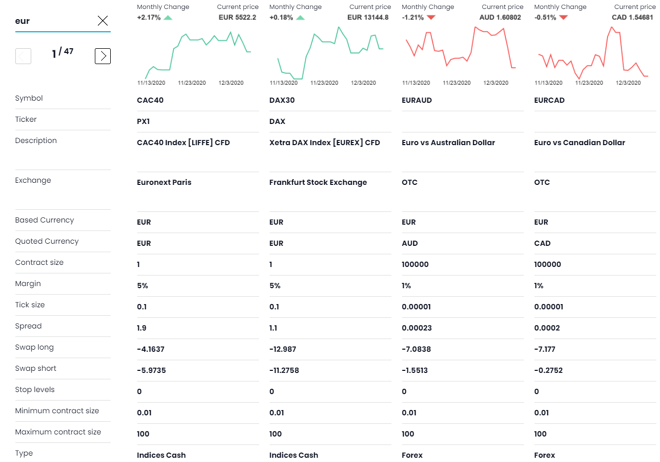Click current price AUD 1.60802
Viewport: 660px width, 462px height.
point(500,17)
